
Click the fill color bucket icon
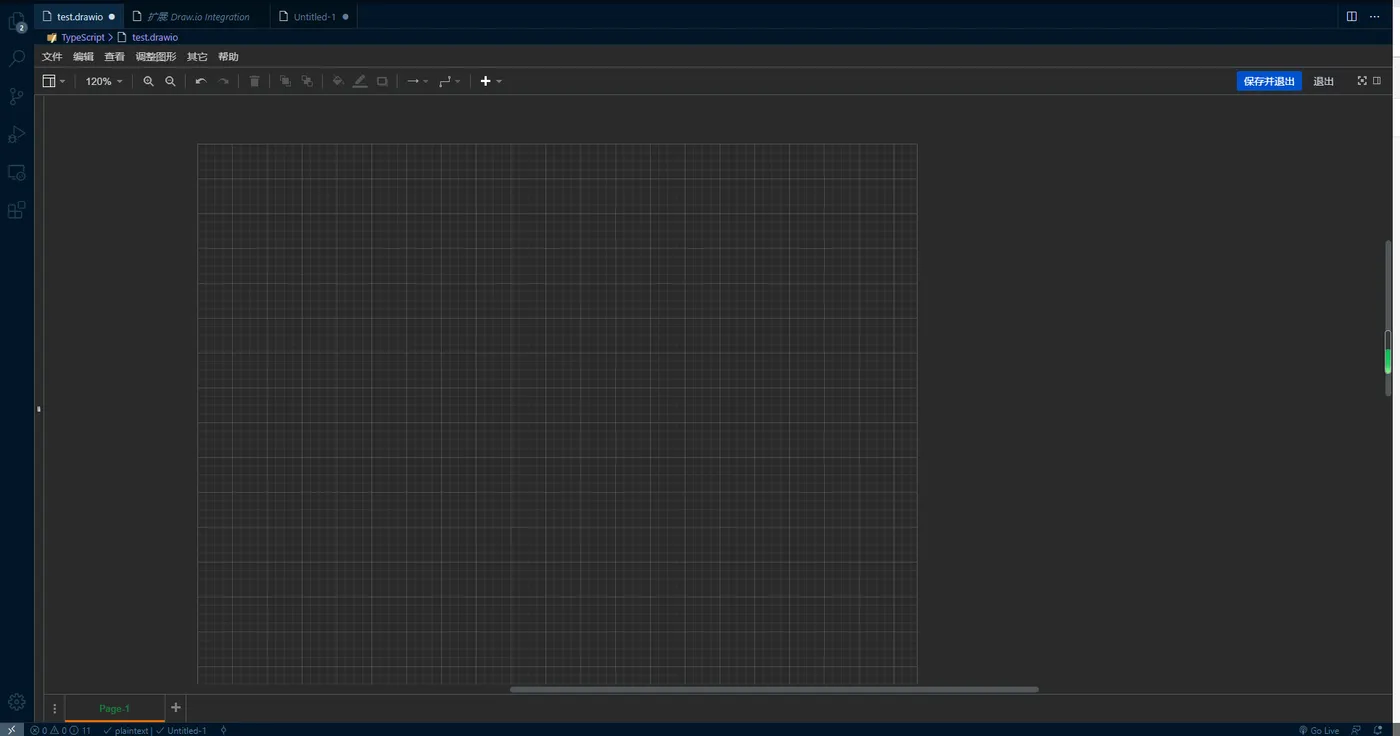(x=338, y=81)
